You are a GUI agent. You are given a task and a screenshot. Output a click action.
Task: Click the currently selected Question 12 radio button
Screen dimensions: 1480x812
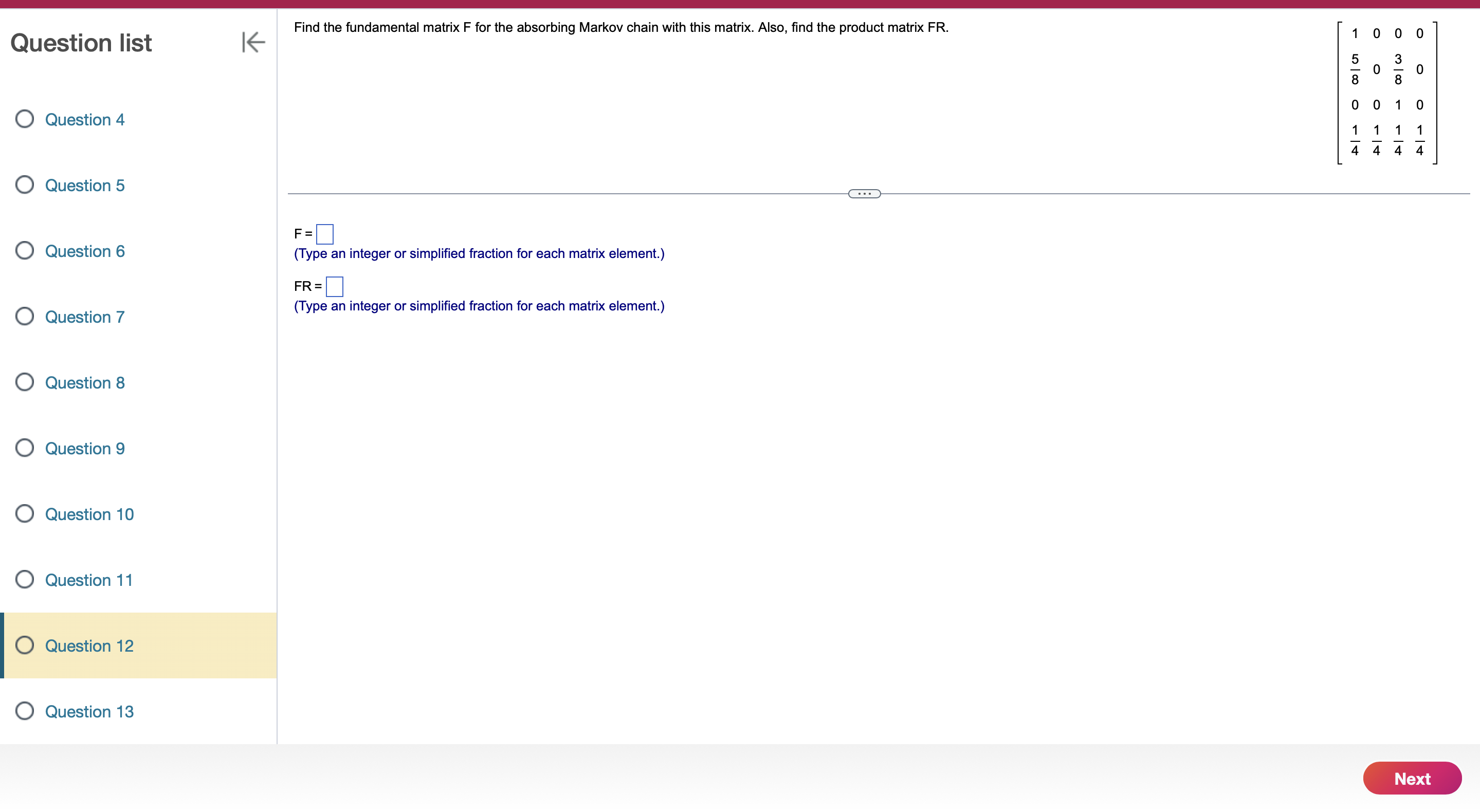25,645
